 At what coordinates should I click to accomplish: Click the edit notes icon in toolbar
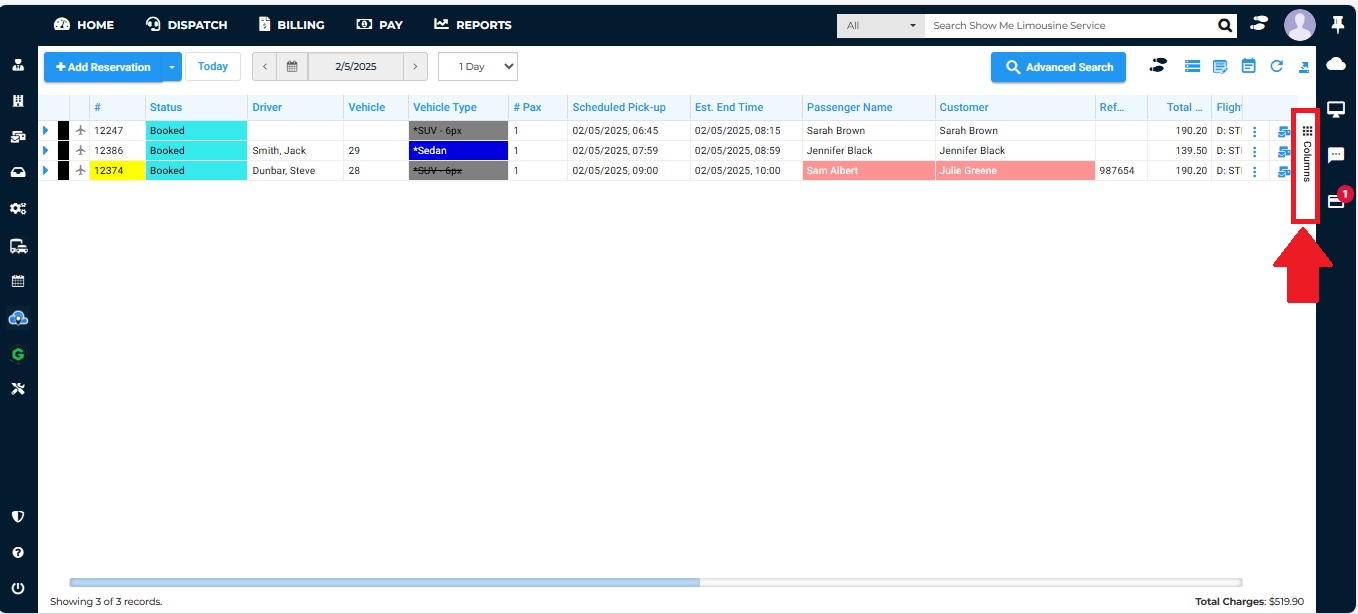pyautogui.click(x=1220, y=66)
